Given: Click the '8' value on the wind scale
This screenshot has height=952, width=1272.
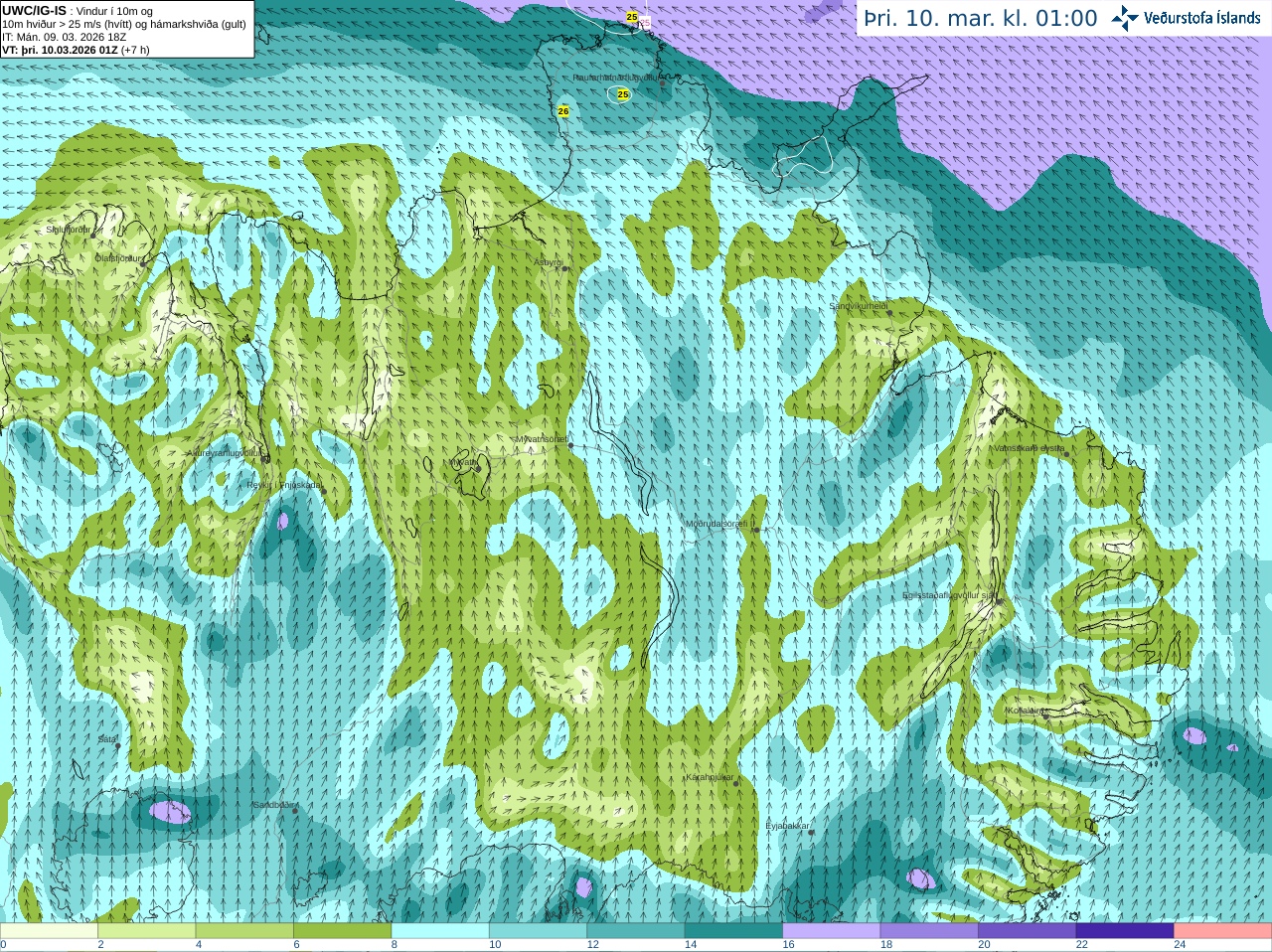Looking at the screenshot, I should 395,945.
